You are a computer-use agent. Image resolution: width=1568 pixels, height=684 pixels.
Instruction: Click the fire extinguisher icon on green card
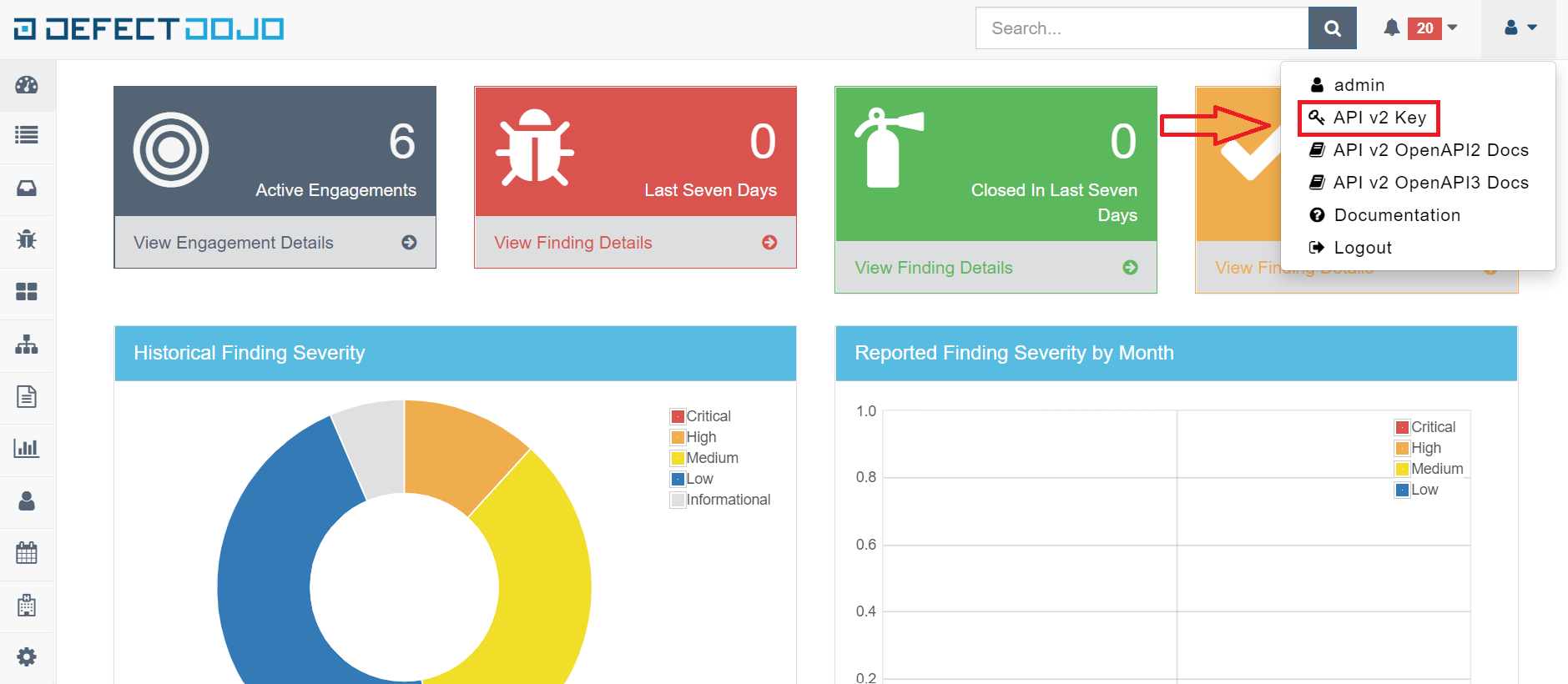coord(888,147)
